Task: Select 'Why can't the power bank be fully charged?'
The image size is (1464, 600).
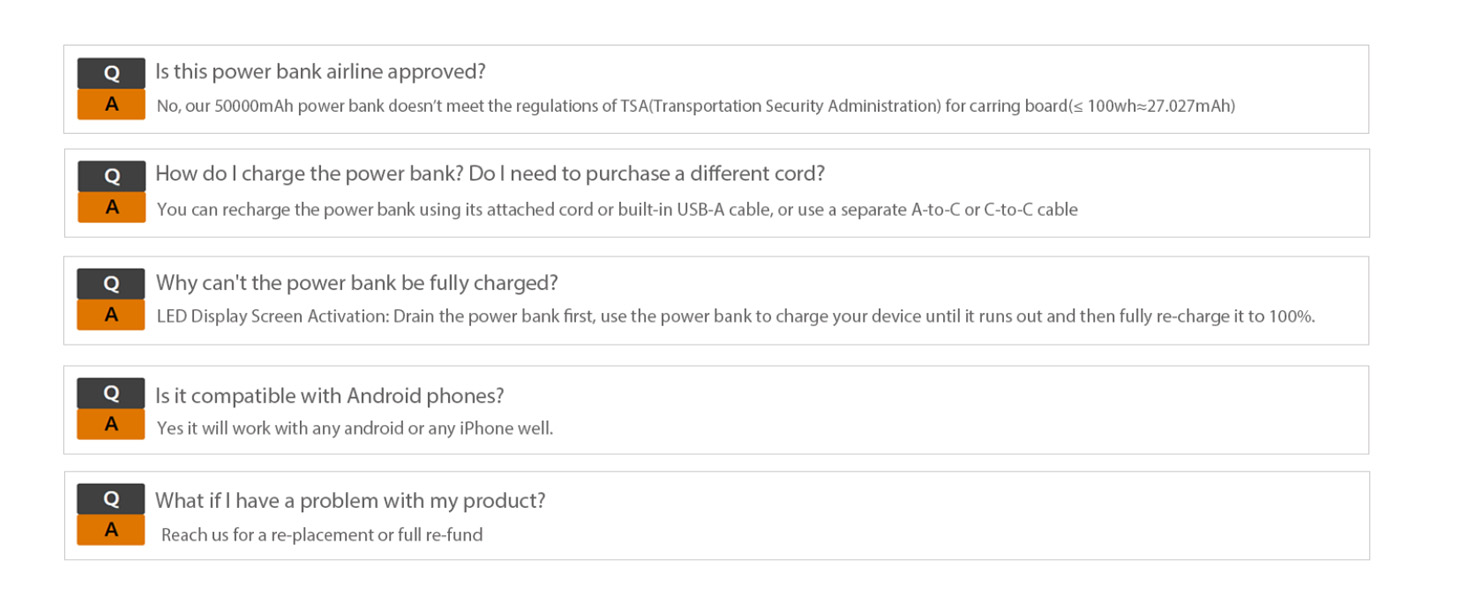Action: (x=357, y=283)
